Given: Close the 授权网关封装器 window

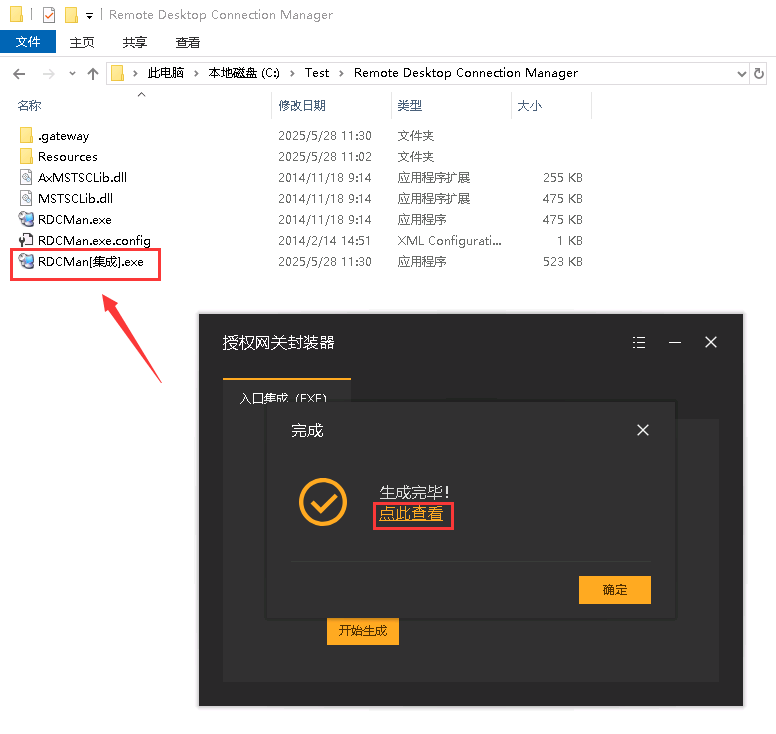Looking at the screenshot, I should [x=711, y=342].
